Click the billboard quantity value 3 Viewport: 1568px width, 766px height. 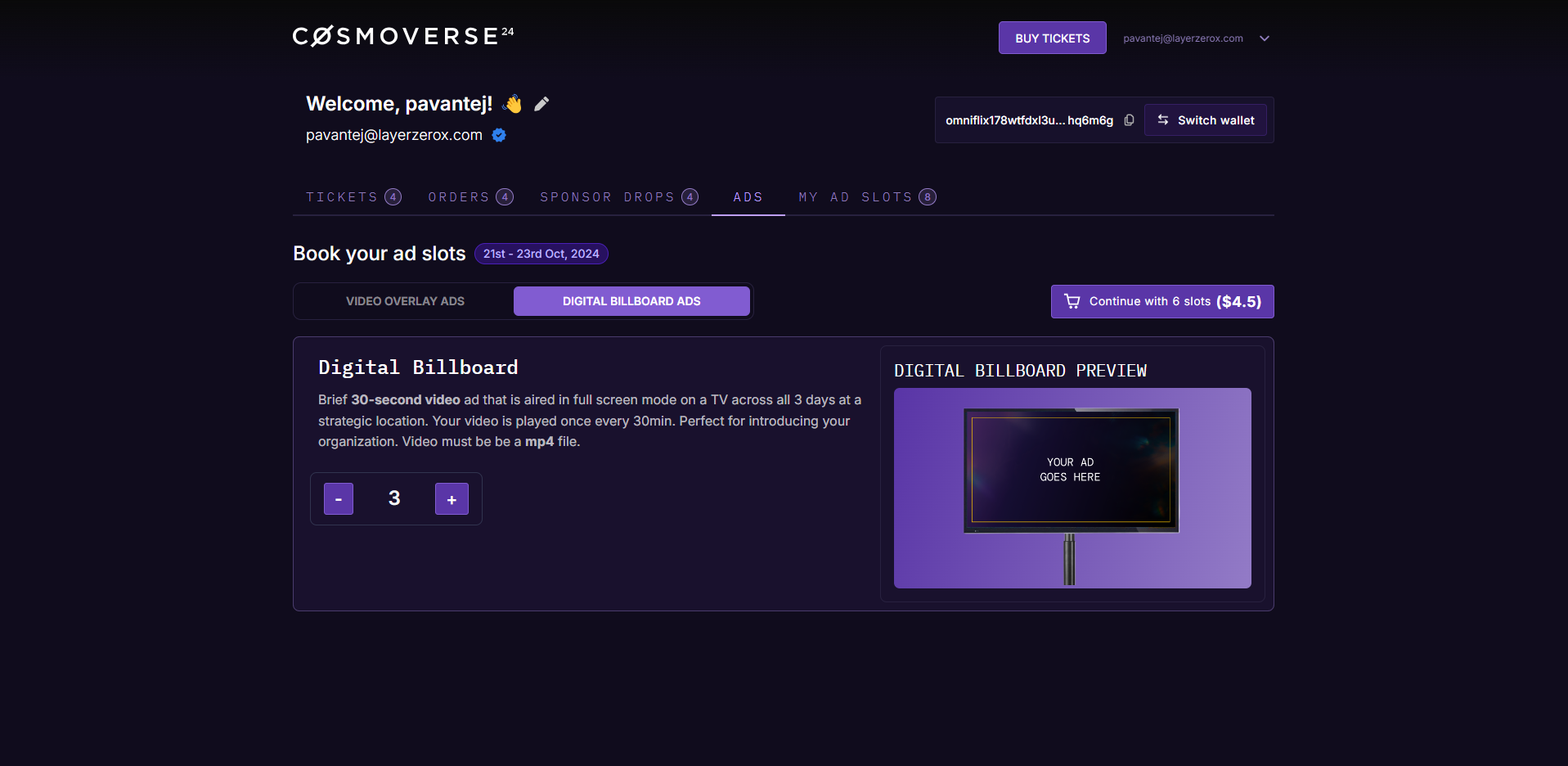tap(394, 498)
